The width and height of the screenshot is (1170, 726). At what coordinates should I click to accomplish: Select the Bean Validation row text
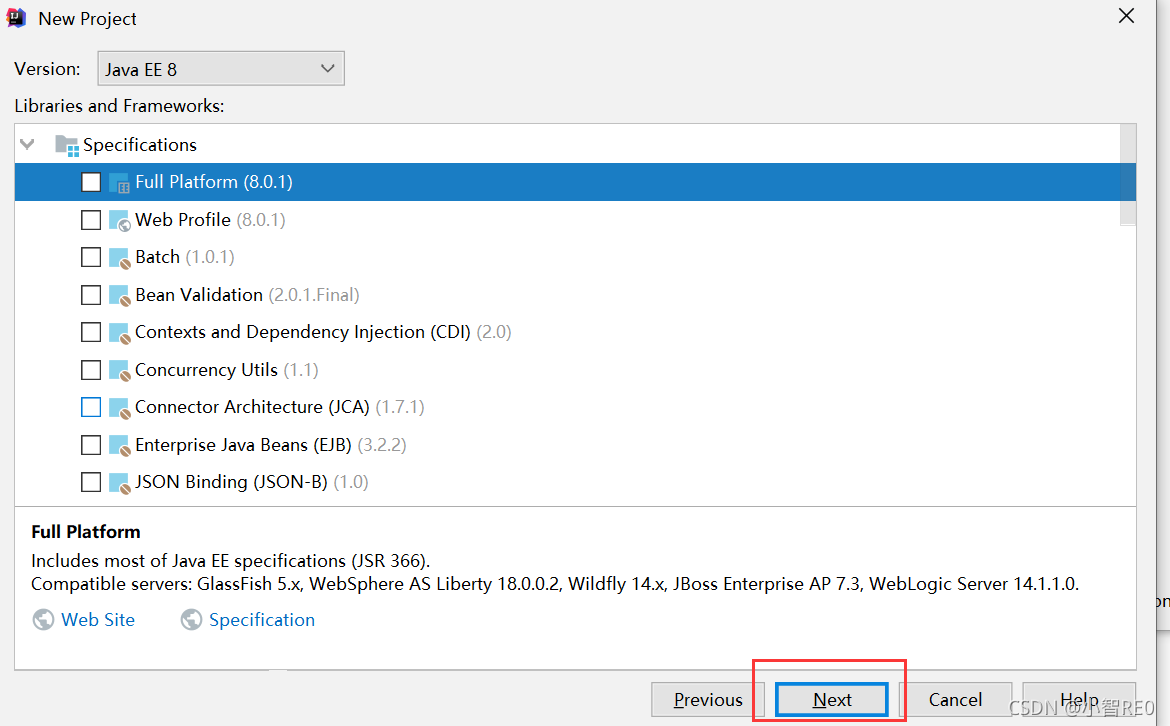click(x=198, y=295)
